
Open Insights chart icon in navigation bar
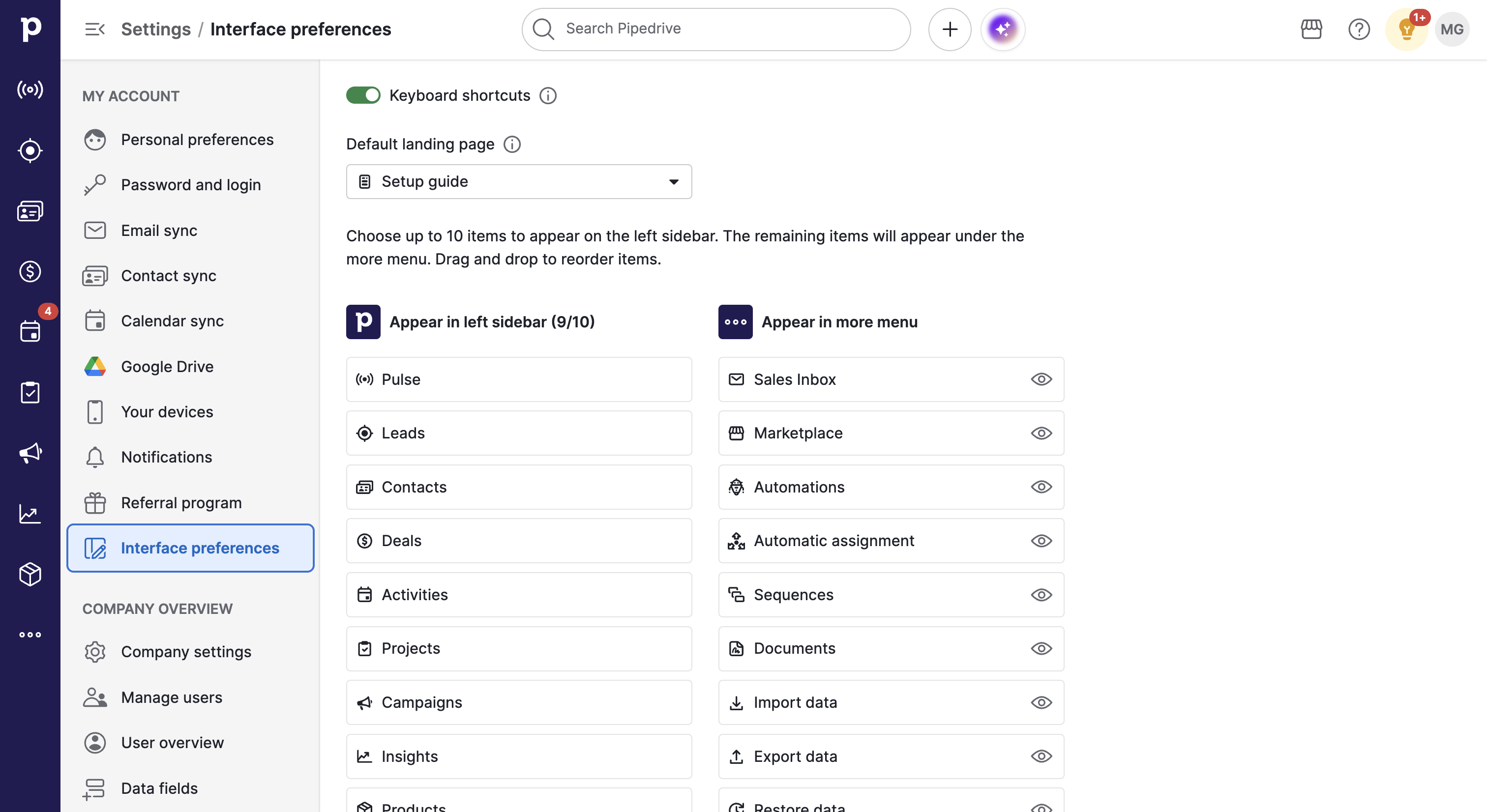point(30,514)
